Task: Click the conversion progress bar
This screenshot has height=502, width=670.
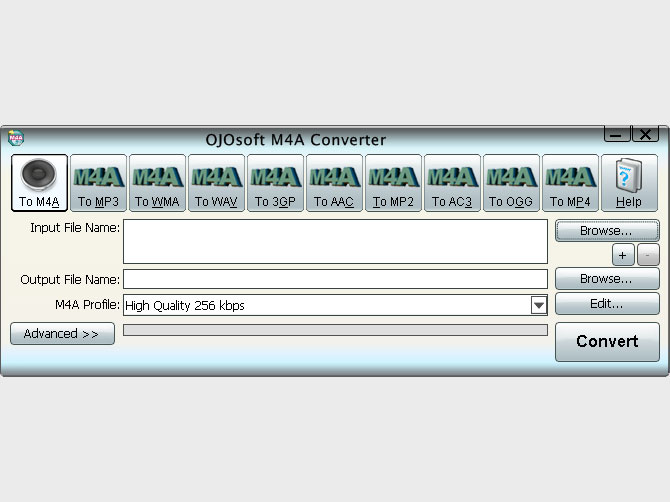Action: (335, 330)
